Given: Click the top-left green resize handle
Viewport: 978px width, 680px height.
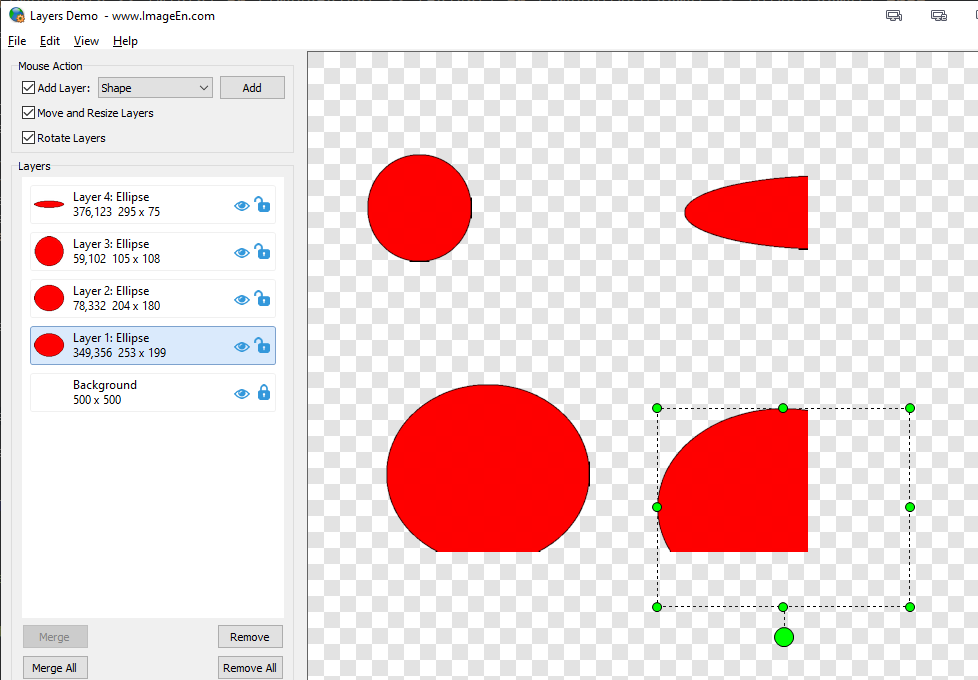Looking at the screenshot, I should coord(657,408).
